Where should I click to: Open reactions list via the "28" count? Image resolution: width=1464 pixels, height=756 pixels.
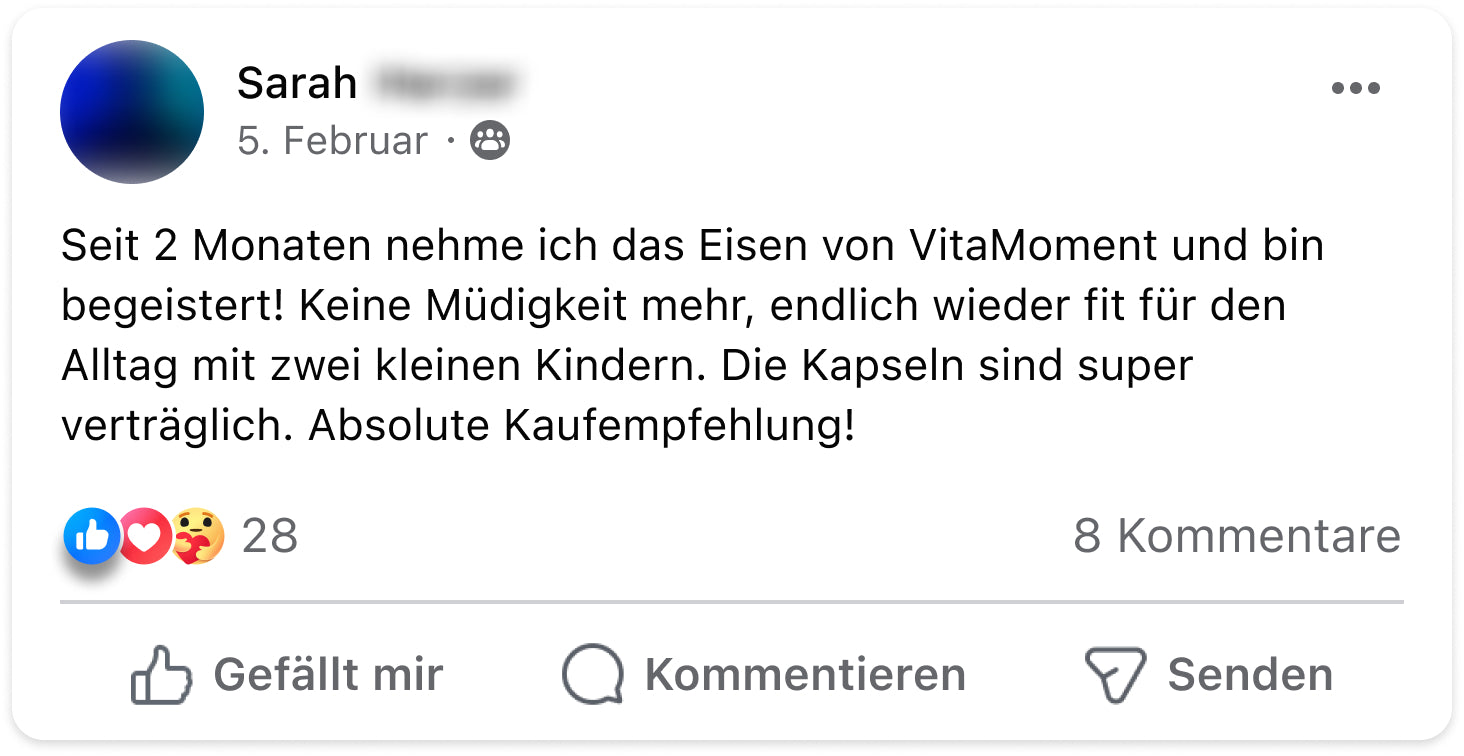[x=270, y=536]
